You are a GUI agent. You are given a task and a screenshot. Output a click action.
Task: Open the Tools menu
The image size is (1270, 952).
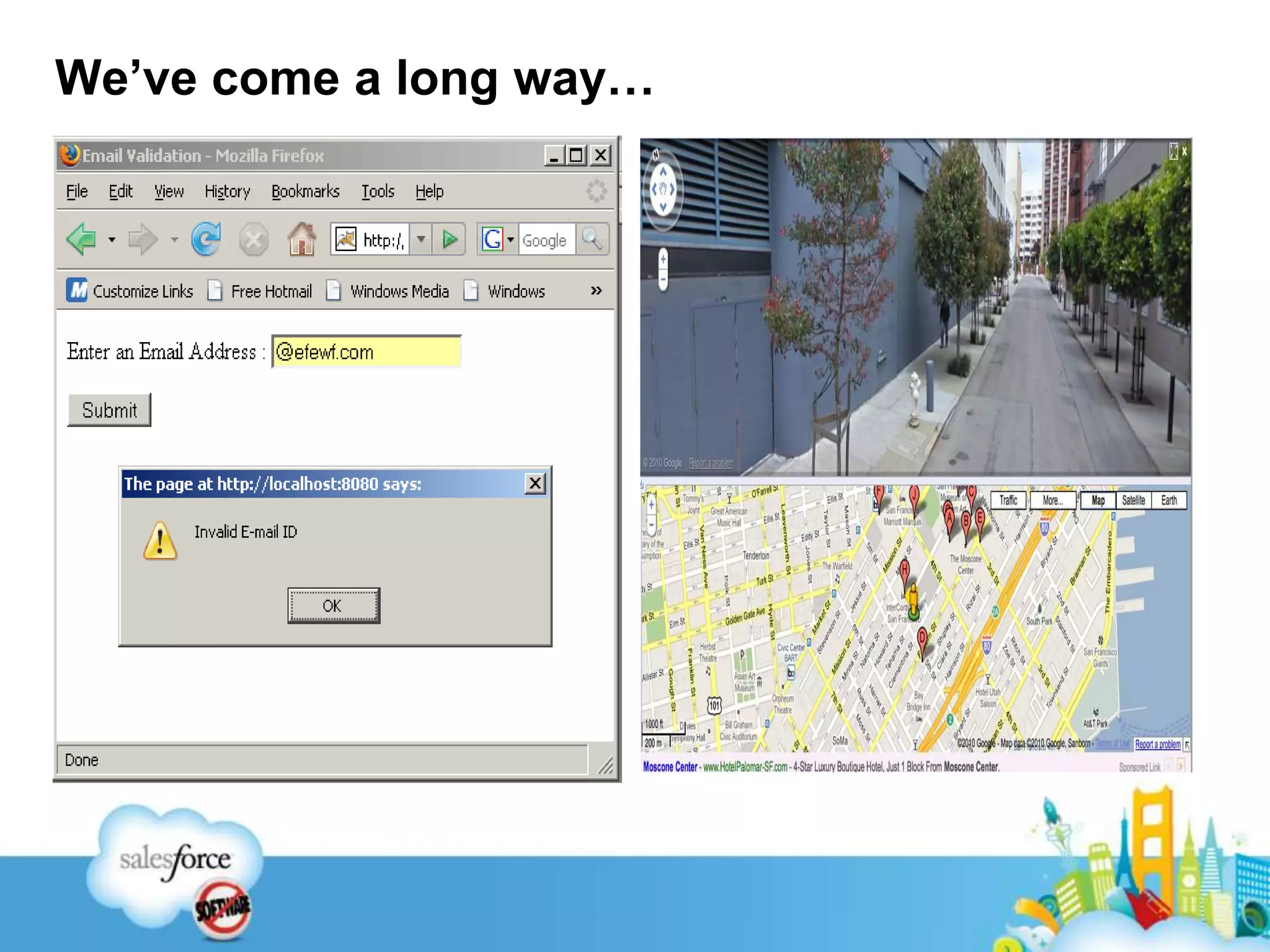(x=378, y=192)
